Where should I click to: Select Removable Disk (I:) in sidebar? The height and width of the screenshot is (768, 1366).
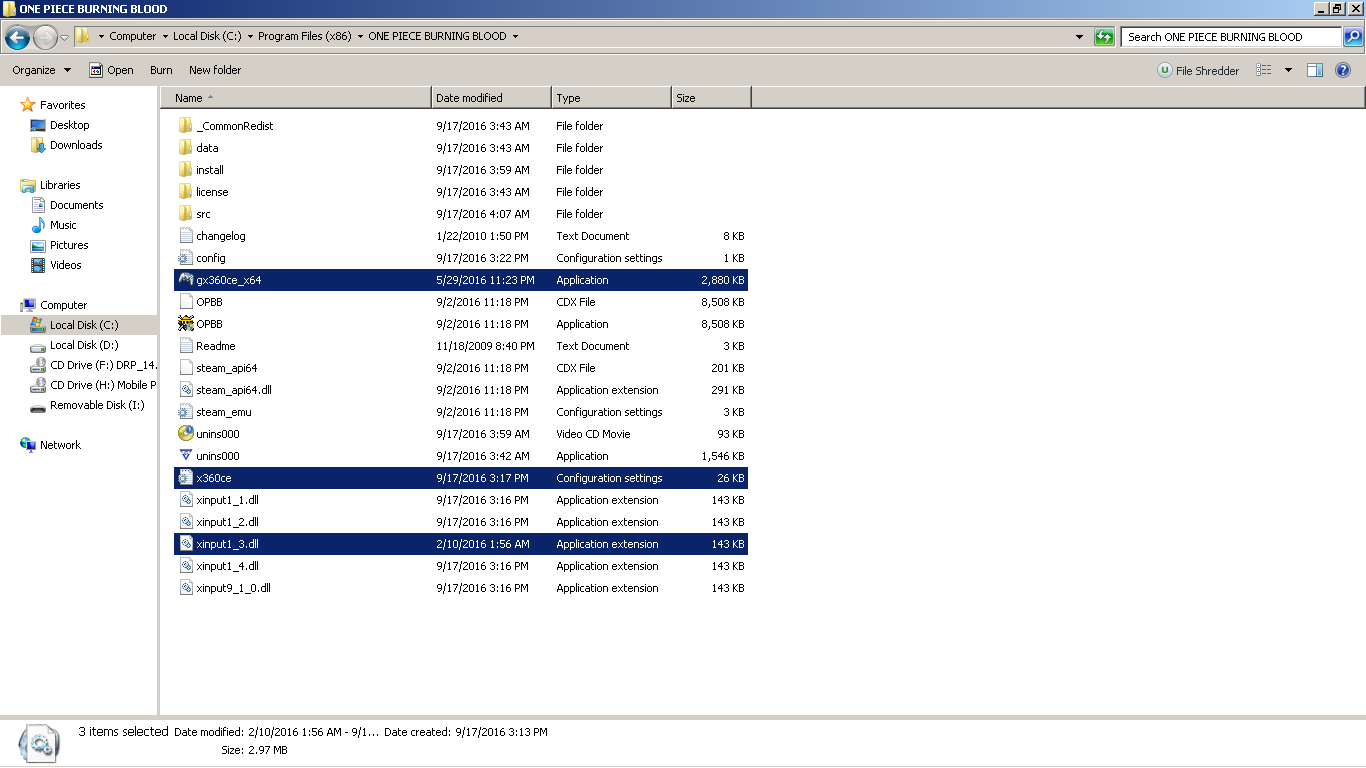click(x=97, y=405)
